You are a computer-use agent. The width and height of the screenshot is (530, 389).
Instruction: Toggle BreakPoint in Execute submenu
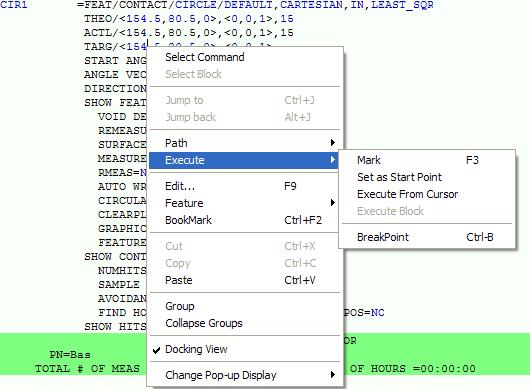click(x=427, y=237)
